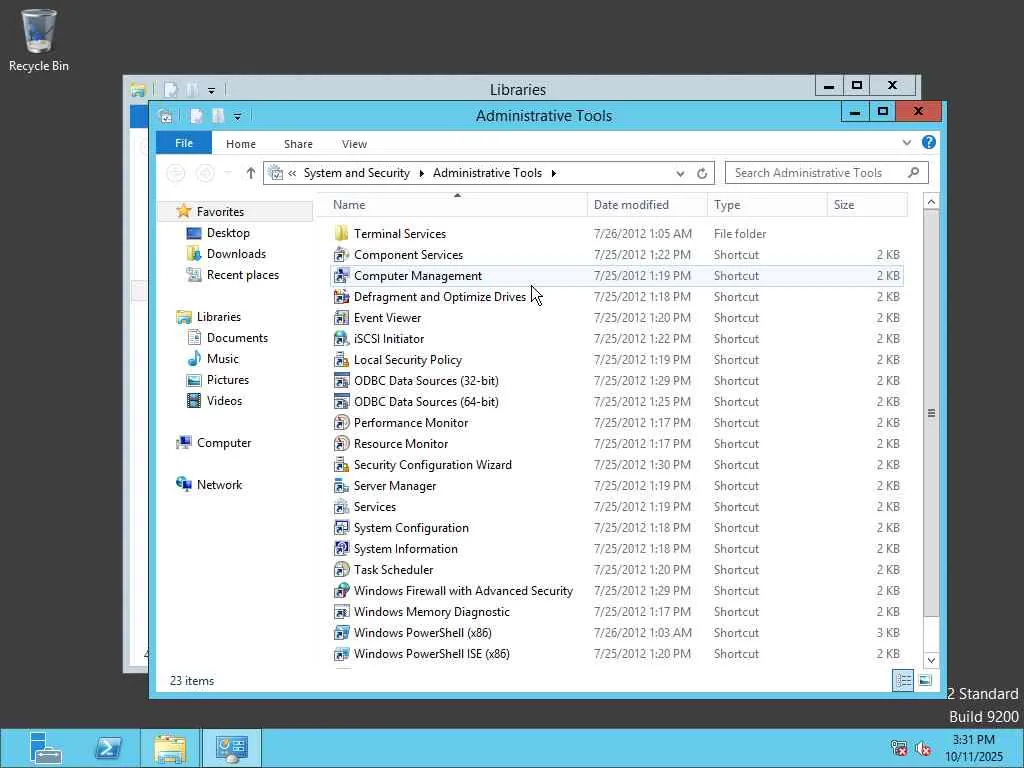Click the File Explorer taskbar icon
Screen dimensions: 1024x768
[x=170, y=748]
